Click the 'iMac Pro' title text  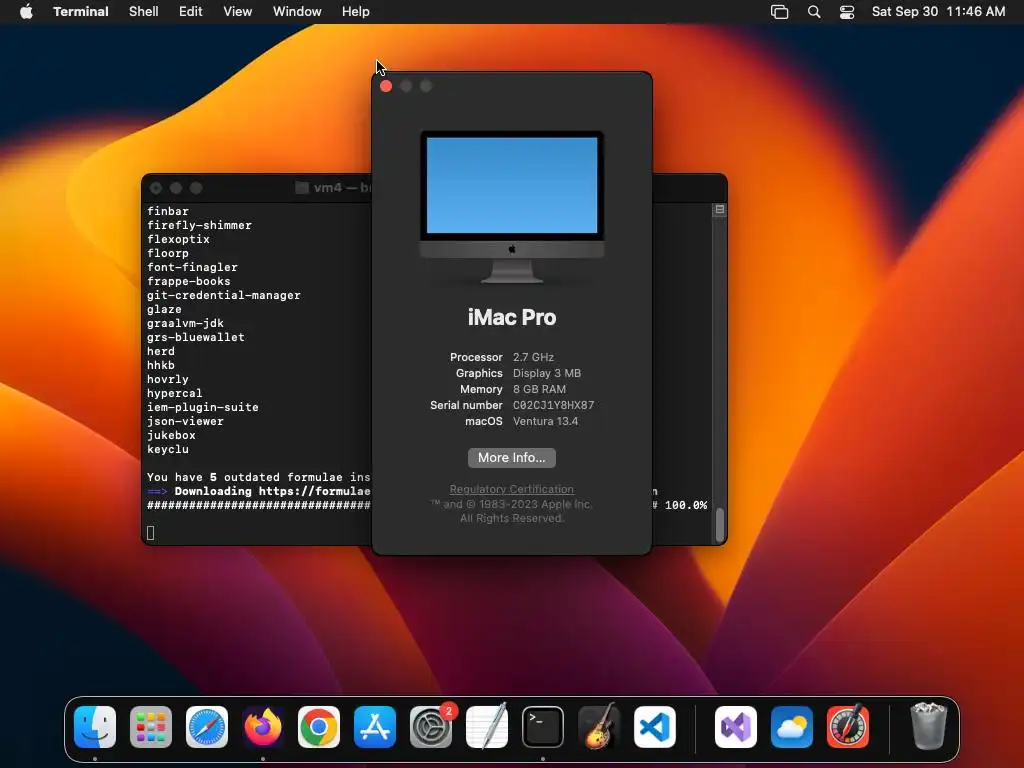pos(512,317)
